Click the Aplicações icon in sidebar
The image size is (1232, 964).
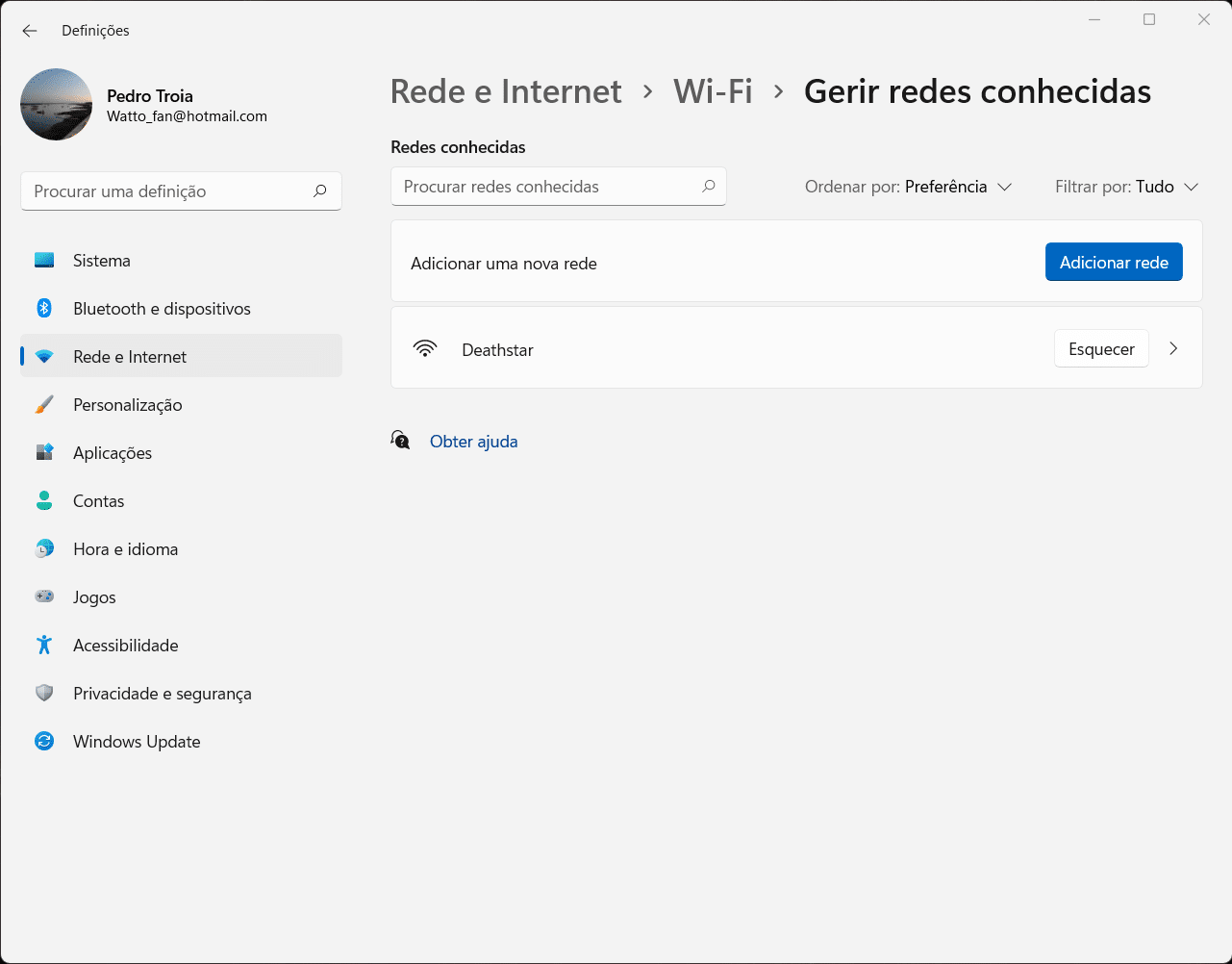44,453
